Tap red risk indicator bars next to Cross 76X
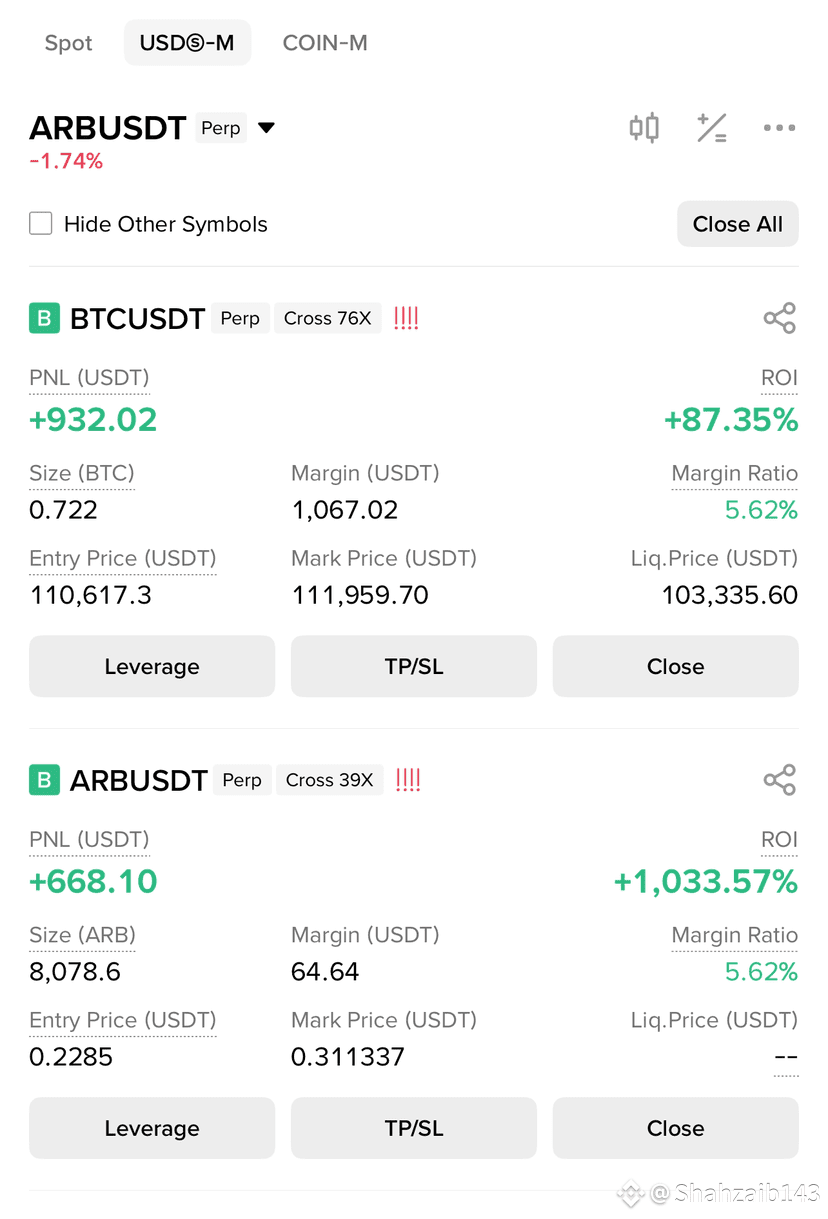 406,318
